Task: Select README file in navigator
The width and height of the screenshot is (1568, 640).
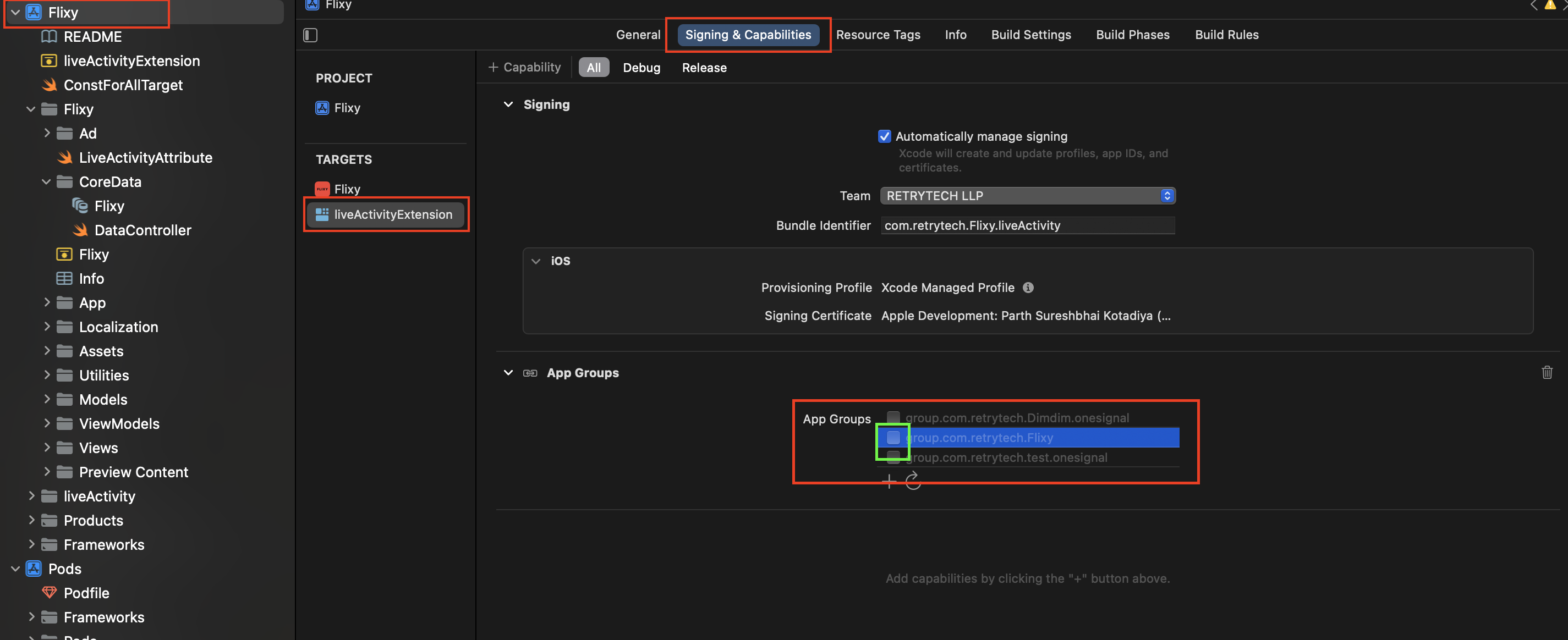Action: click(x=92, y=36)
